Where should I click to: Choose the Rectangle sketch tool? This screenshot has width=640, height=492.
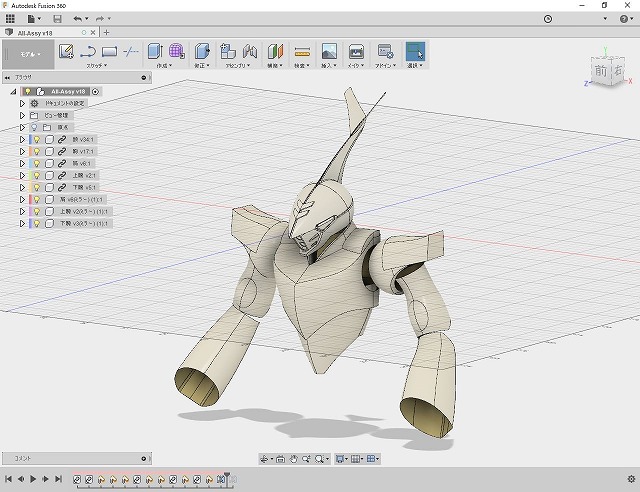pyautogui.click(x=109, y=52)
